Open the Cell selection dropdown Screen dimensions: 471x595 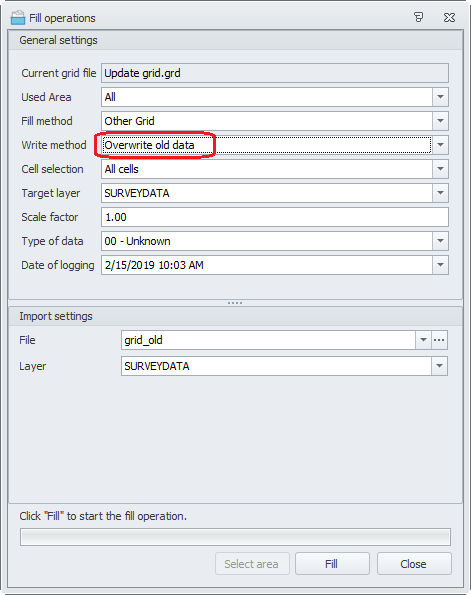(x=440, y=169)
